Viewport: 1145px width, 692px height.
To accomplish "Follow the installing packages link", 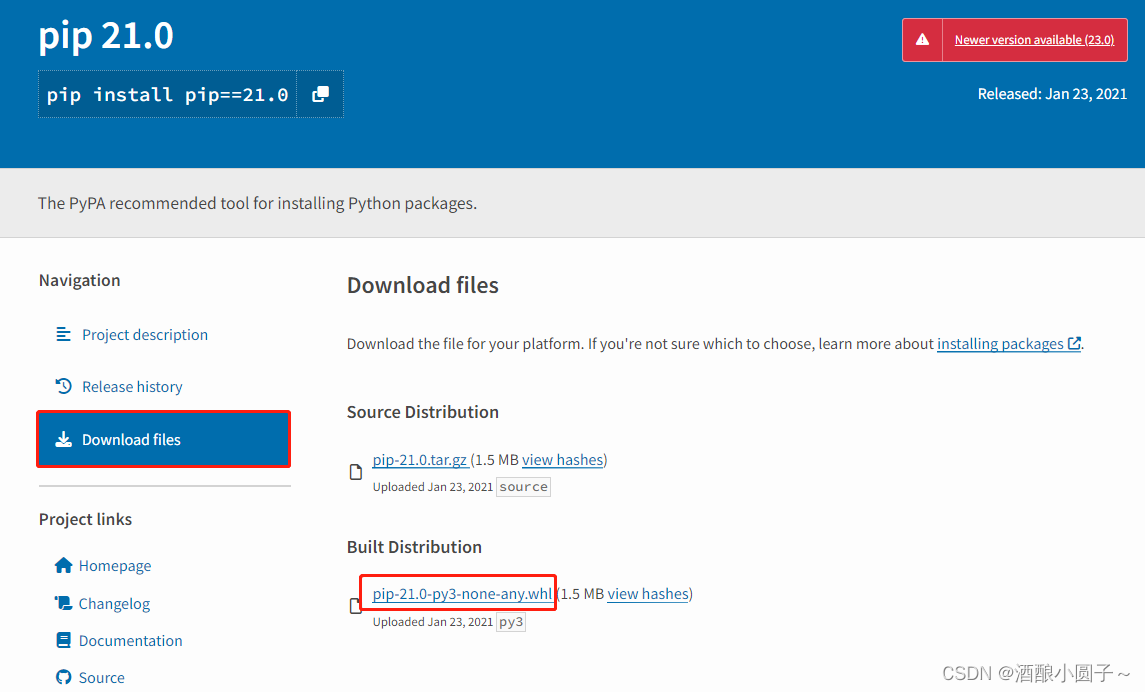I will [x=1000, y=344].
